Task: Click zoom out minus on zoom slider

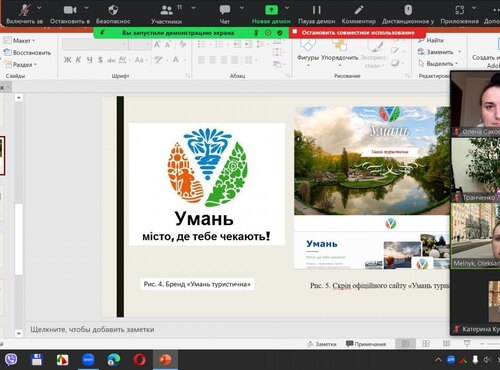Action: point(482,343)
